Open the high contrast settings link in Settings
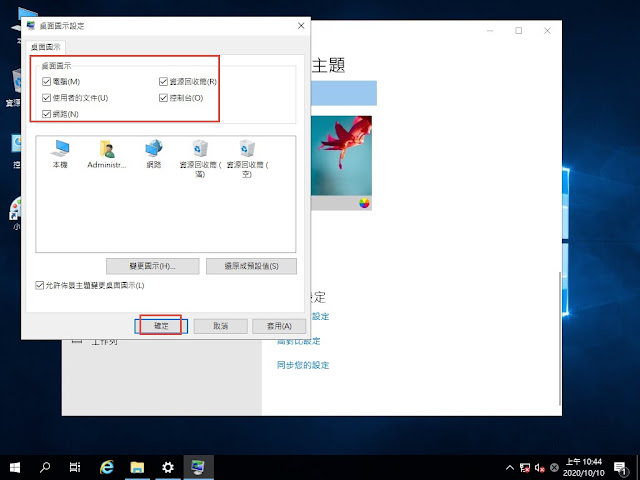 pyautogui.click(x=299, y=341)
